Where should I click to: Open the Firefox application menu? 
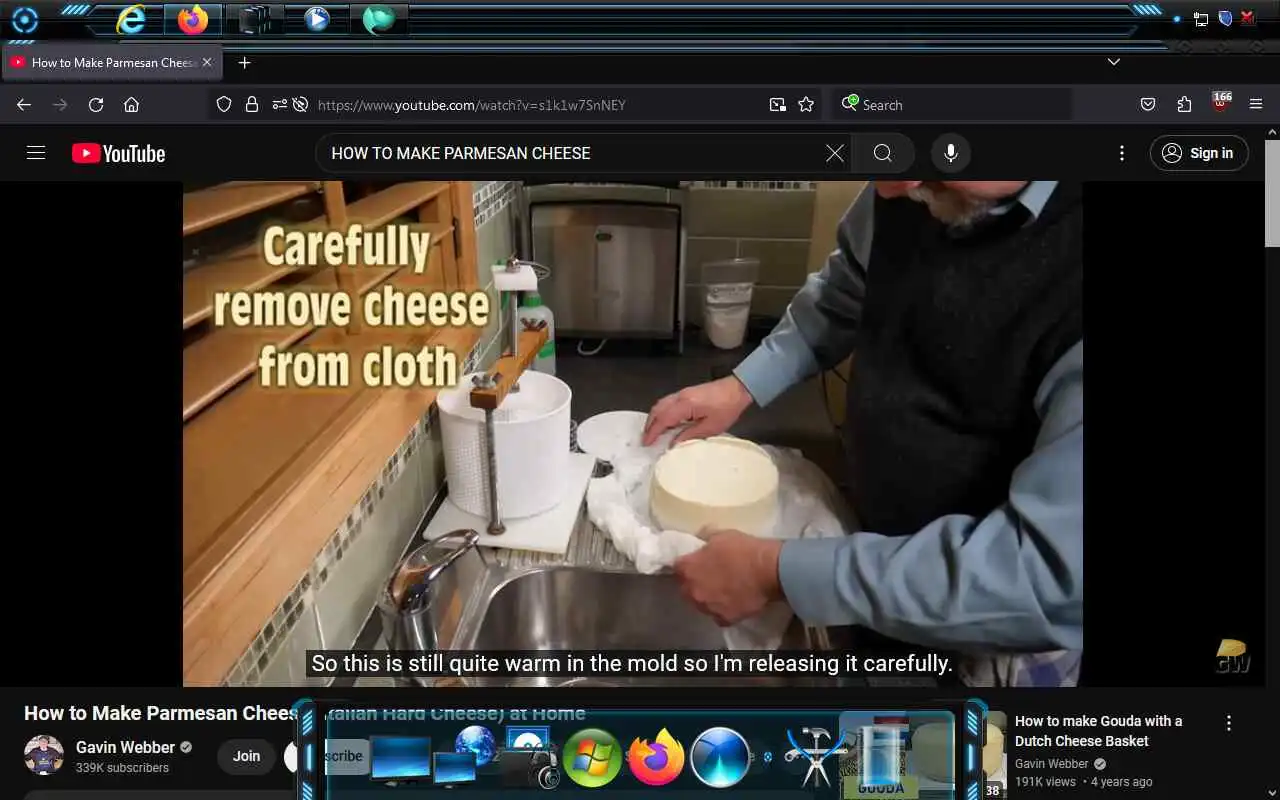pyautogui.click(x=1257, y=105)
